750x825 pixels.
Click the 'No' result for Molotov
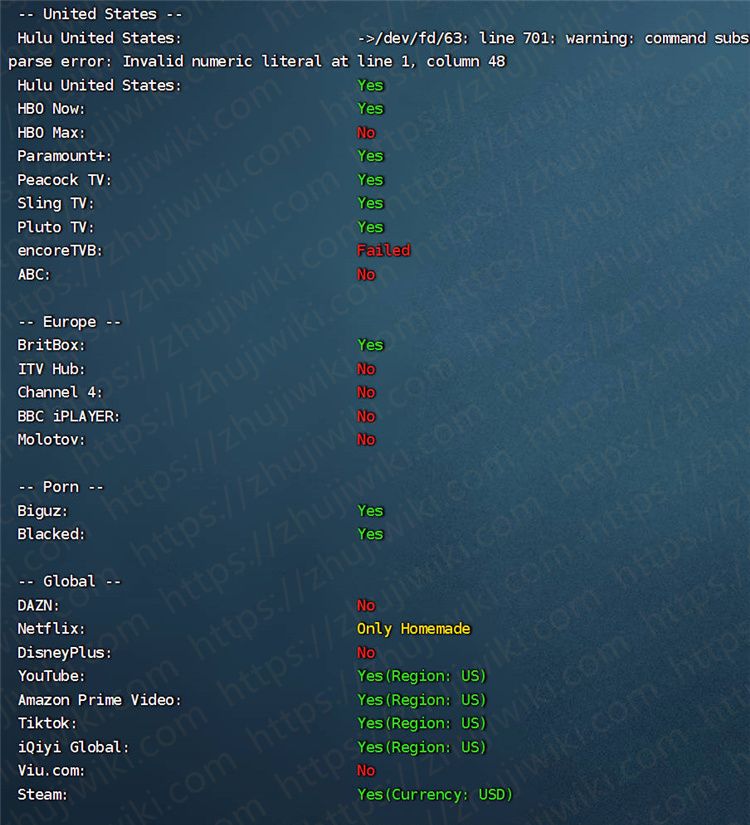pyautogui.click(x=366, y=440)
